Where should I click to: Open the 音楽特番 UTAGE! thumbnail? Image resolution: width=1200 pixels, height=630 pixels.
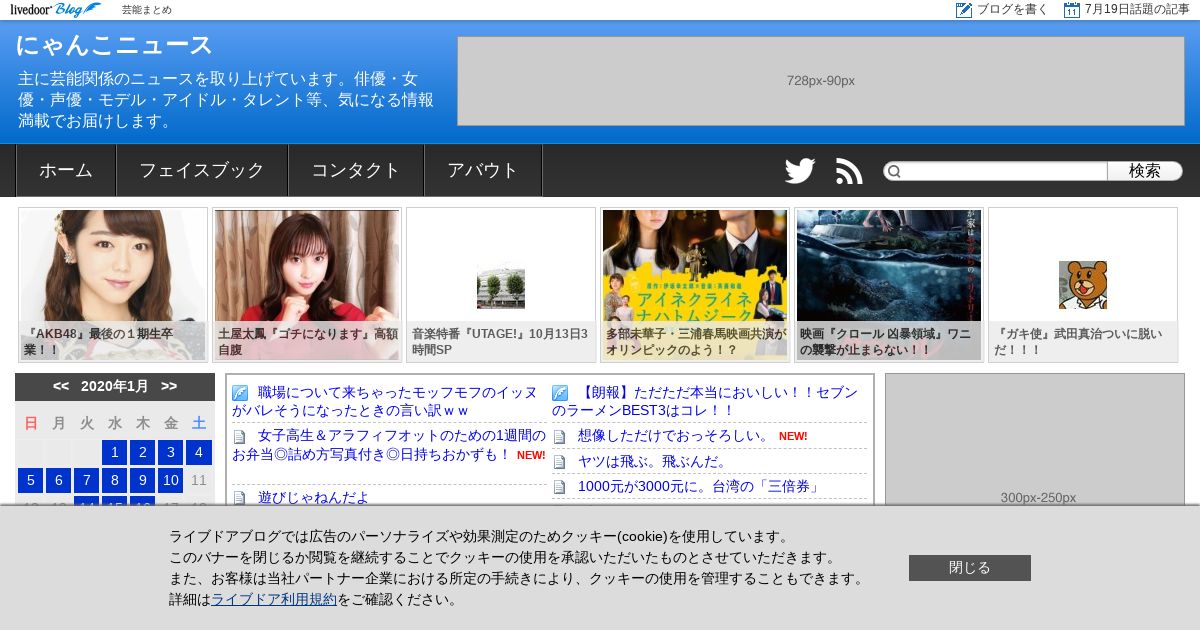(501, 285)
